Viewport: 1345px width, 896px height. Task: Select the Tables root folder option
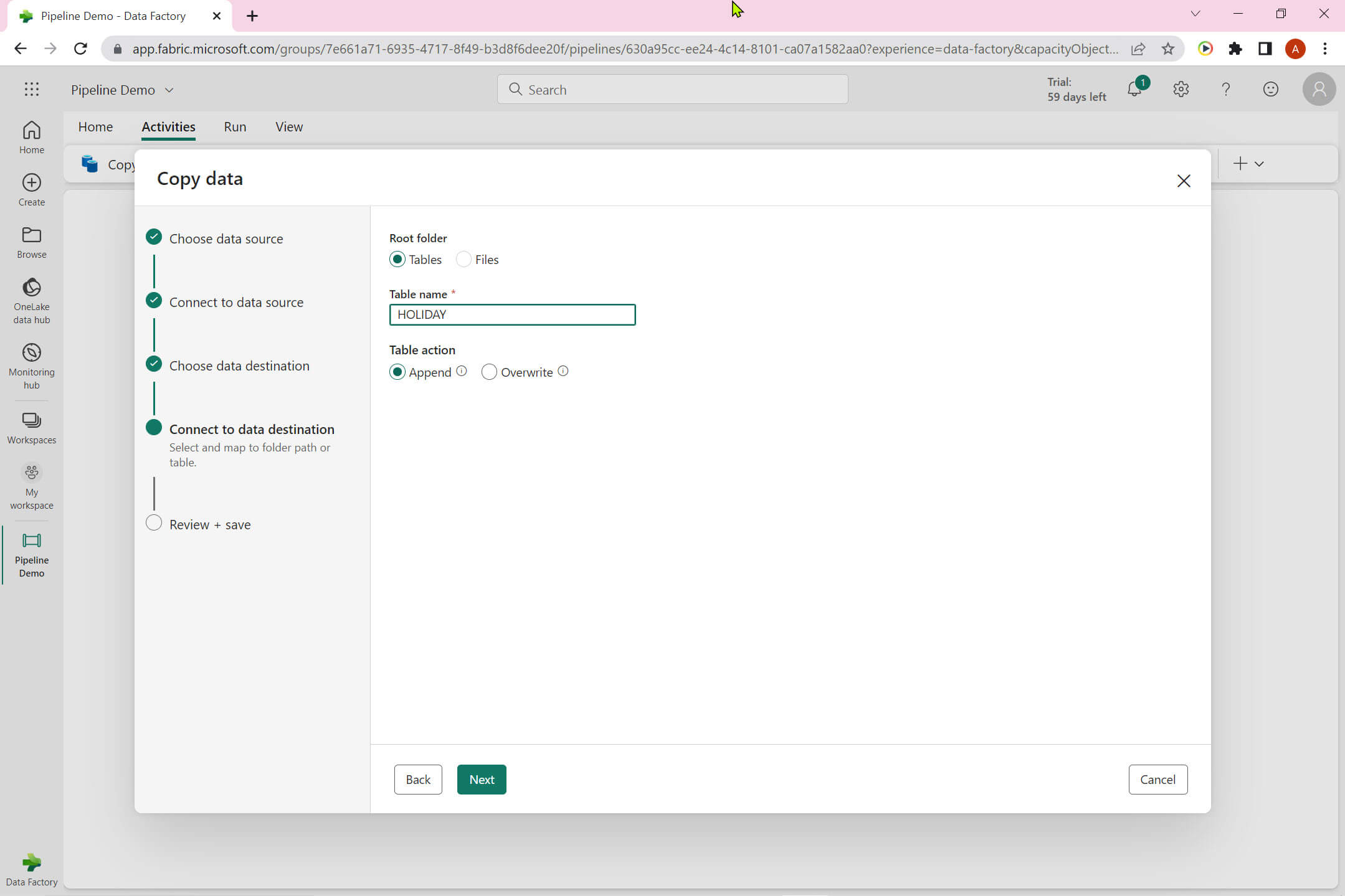pos(397,260)
